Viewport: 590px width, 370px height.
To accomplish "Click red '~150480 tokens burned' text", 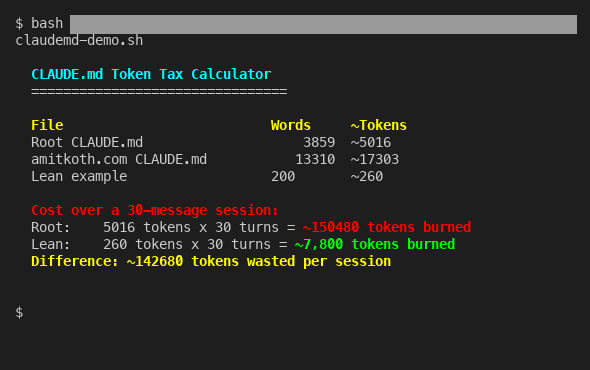I will point(387,227).
